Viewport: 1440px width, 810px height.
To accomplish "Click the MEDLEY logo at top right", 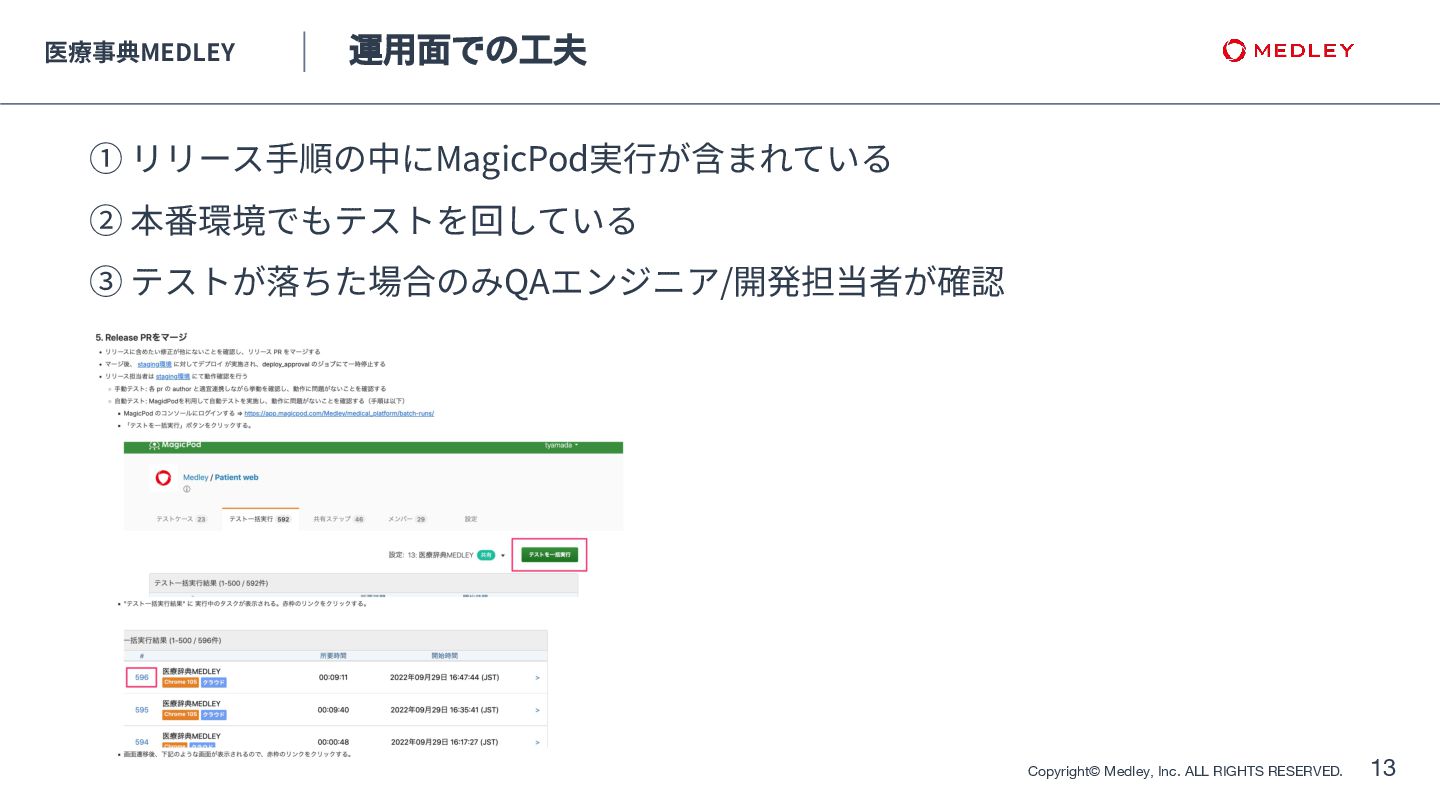I will pos(1288,50).
